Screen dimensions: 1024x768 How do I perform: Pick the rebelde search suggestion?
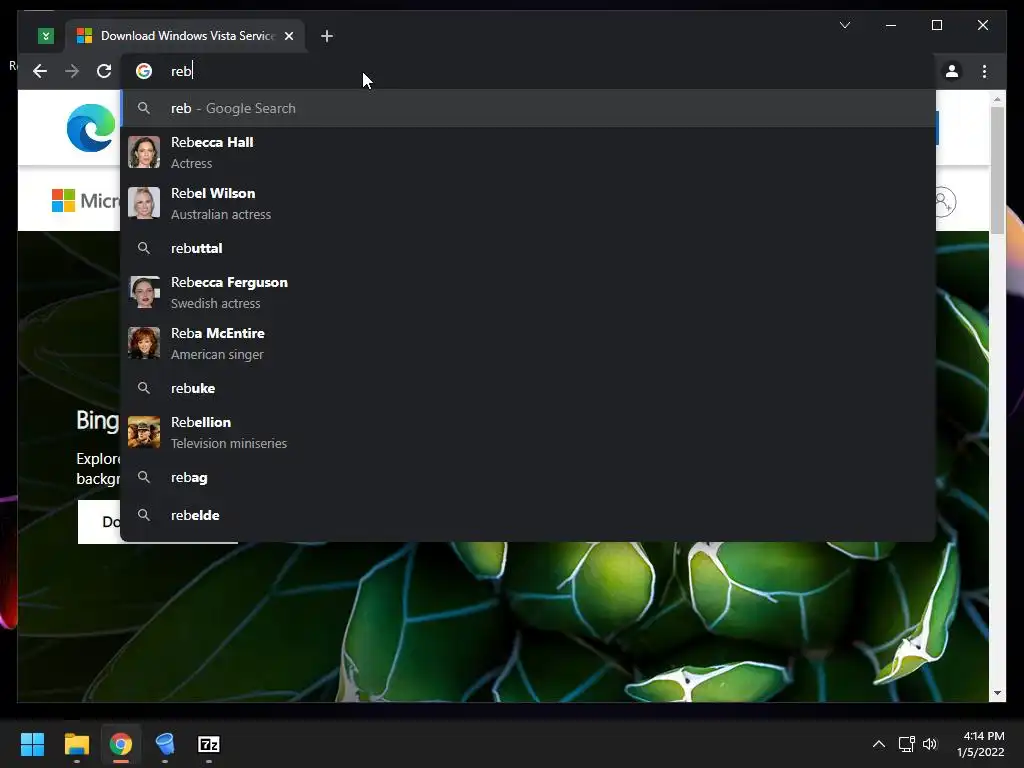pos(528,515)
